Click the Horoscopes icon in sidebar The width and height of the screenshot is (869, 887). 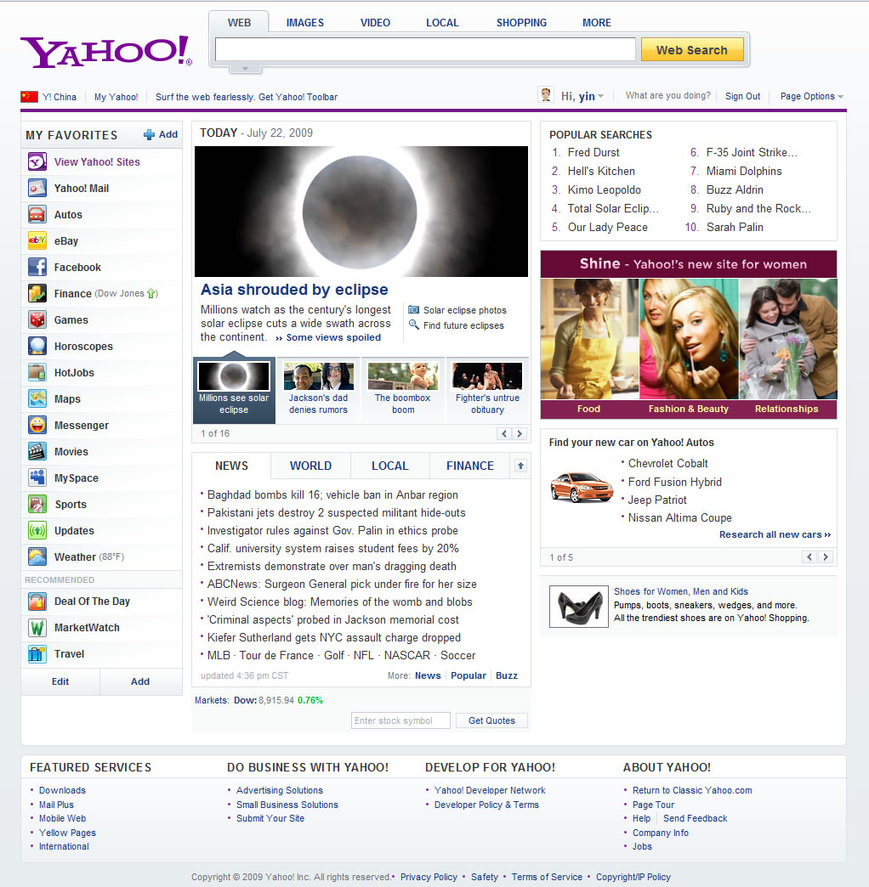click(x=37, y=346)
